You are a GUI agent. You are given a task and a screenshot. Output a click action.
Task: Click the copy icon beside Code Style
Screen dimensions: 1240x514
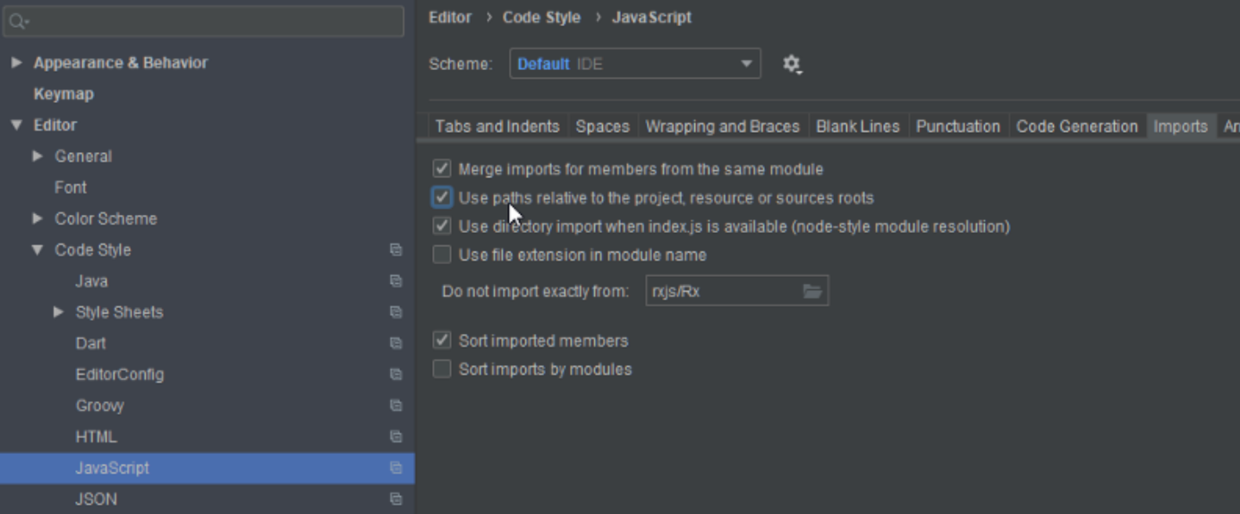[x=396, y=250]
